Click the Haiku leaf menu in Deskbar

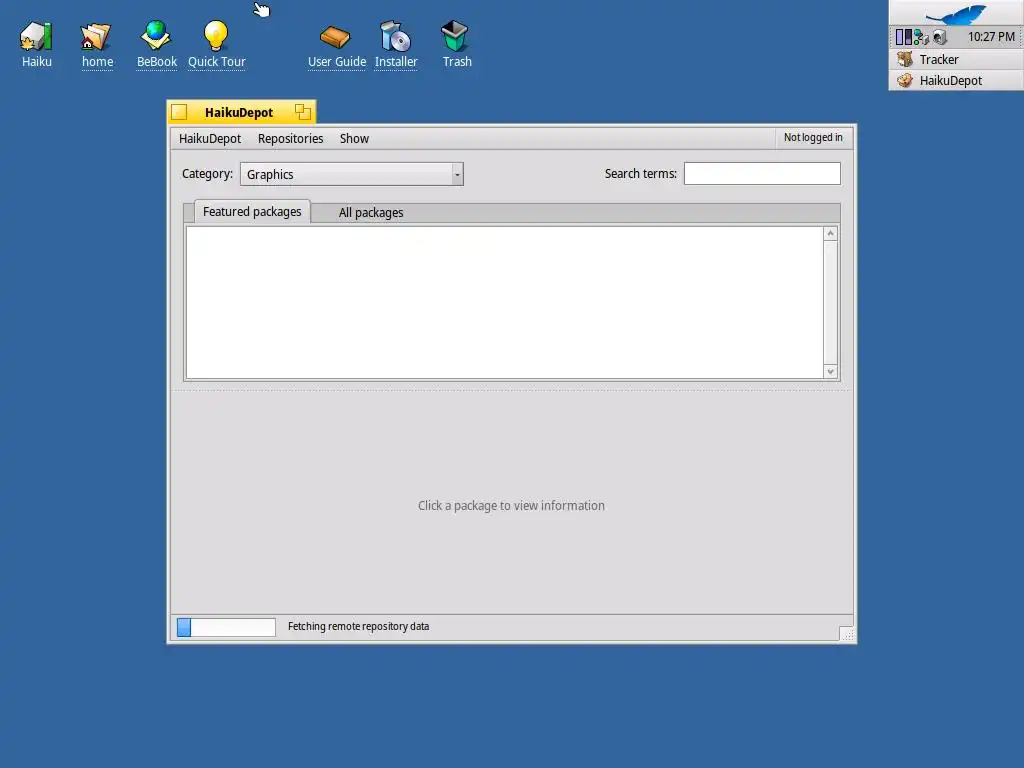[956, 14]
